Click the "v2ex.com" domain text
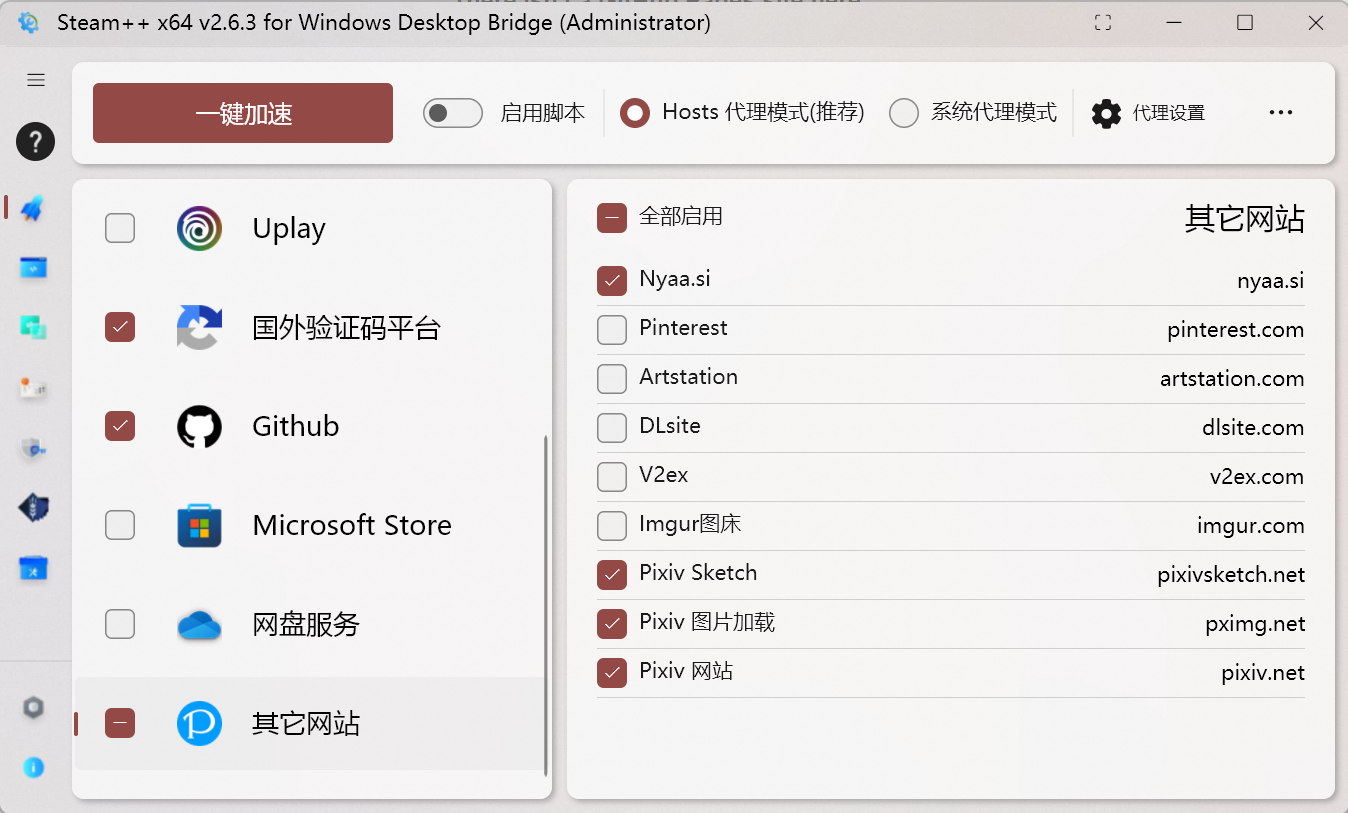 [x=1257, y=477]
